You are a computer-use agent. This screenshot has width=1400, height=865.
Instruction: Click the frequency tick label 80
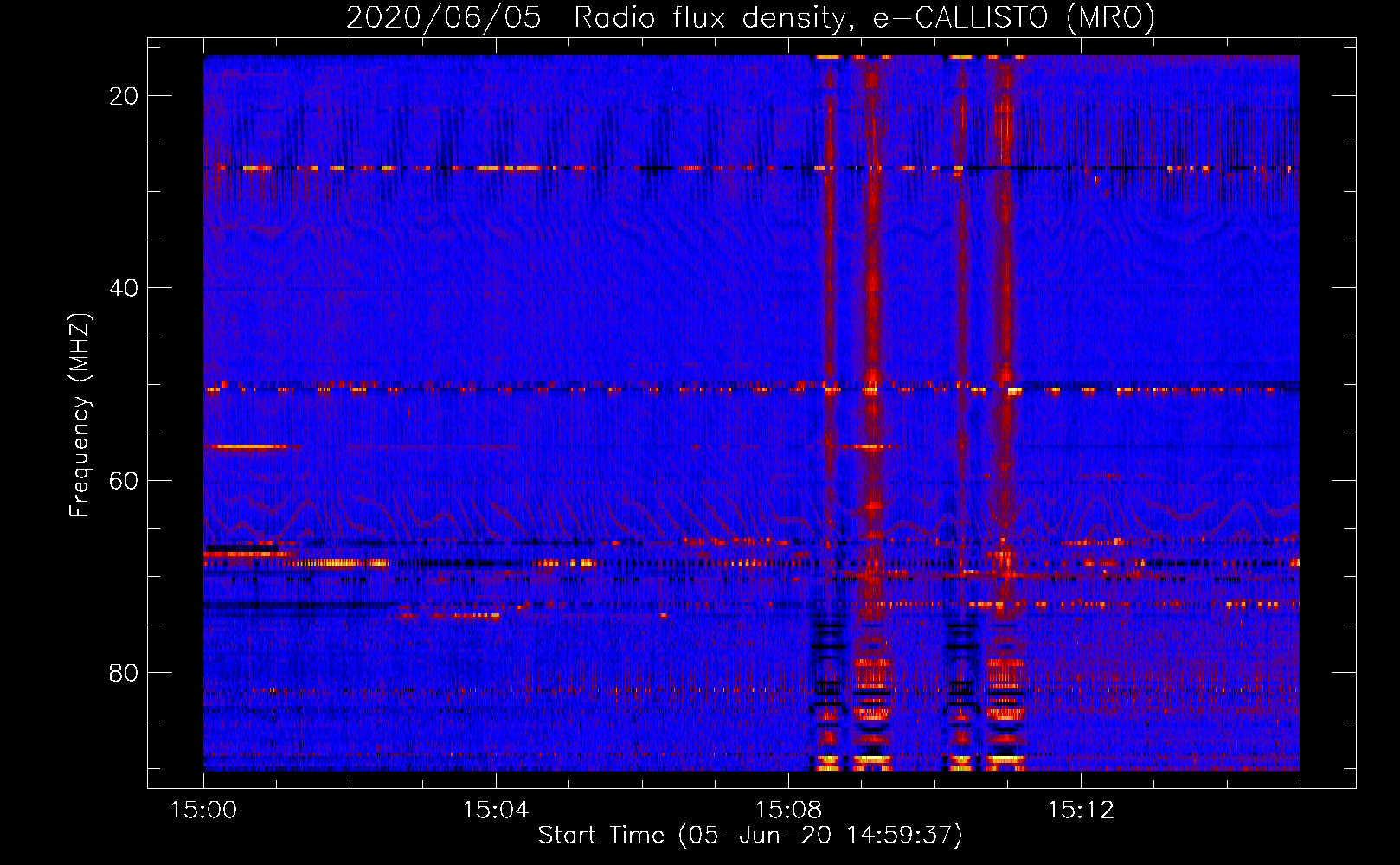(124, 672)
